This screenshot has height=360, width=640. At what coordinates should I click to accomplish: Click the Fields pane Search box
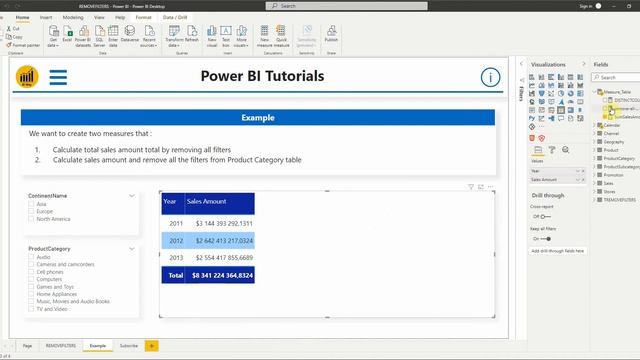pyautogui.click(x=616, y=77)
